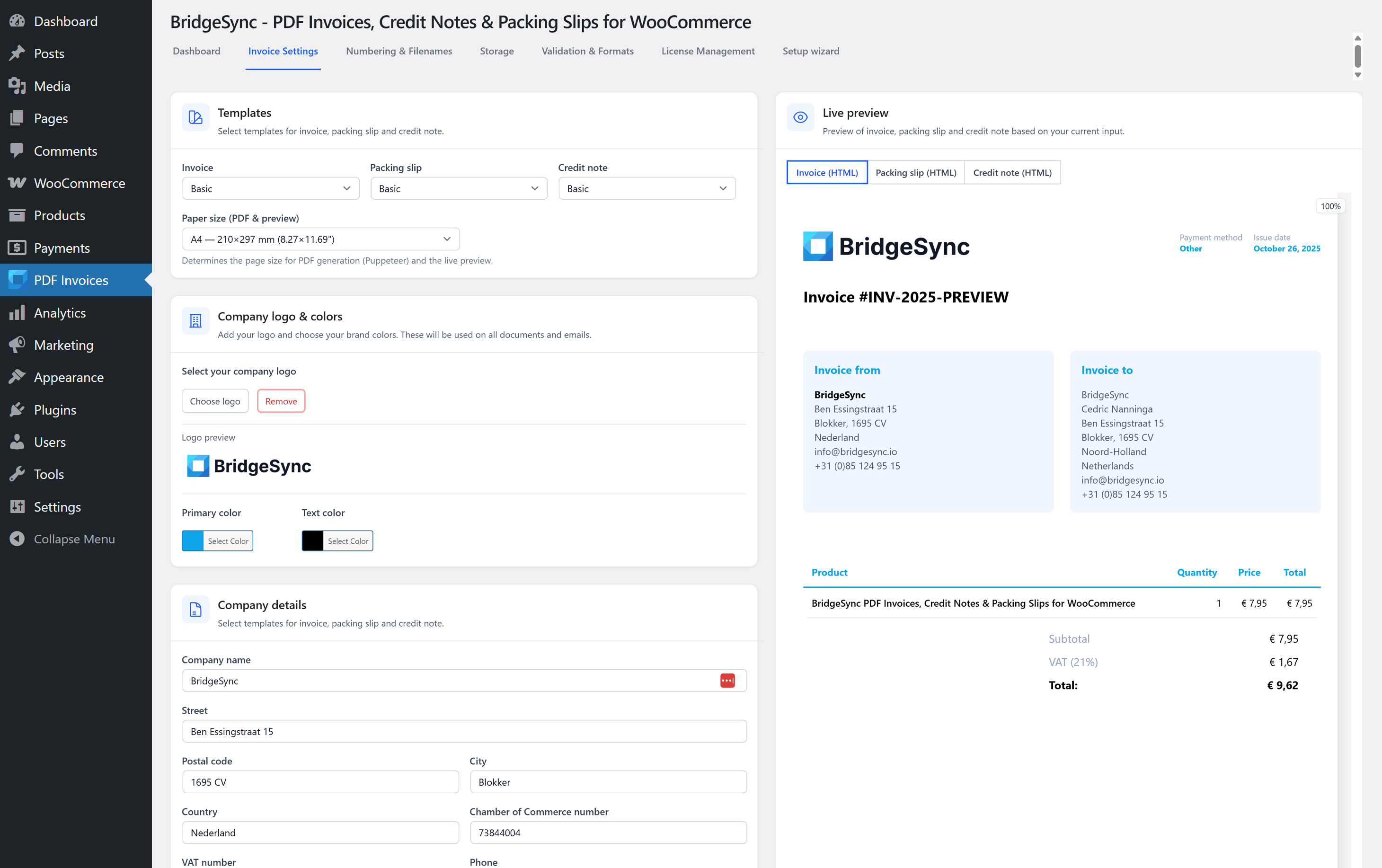Select the Credit note (HTML) preview tab
1382x868 pixels.
1012,173
